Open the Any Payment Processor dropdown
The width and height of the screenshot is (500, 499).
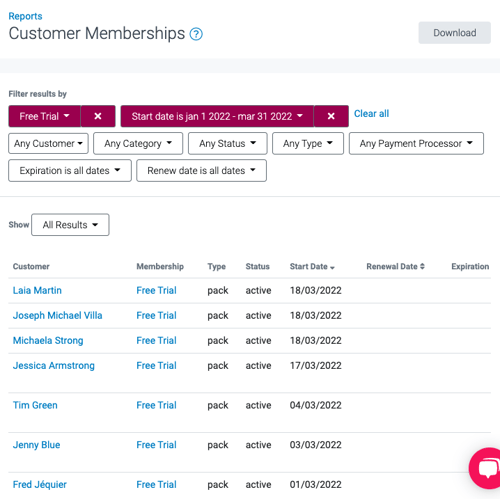coord(416,143)
